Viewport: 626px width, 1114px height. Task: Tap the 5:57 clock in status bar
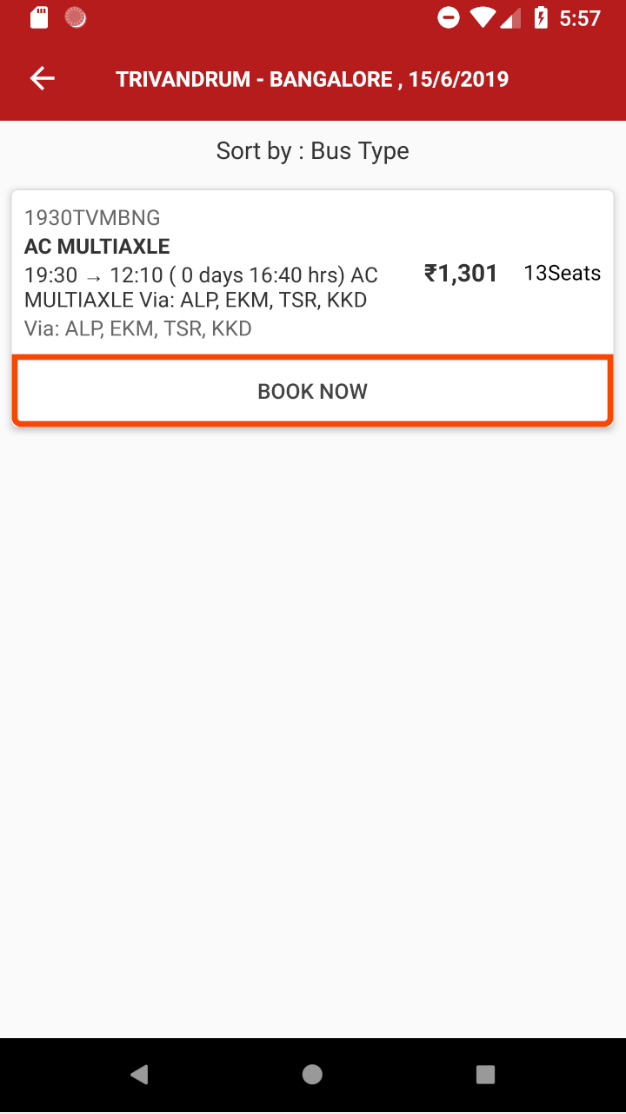click(x=580, y=18)
